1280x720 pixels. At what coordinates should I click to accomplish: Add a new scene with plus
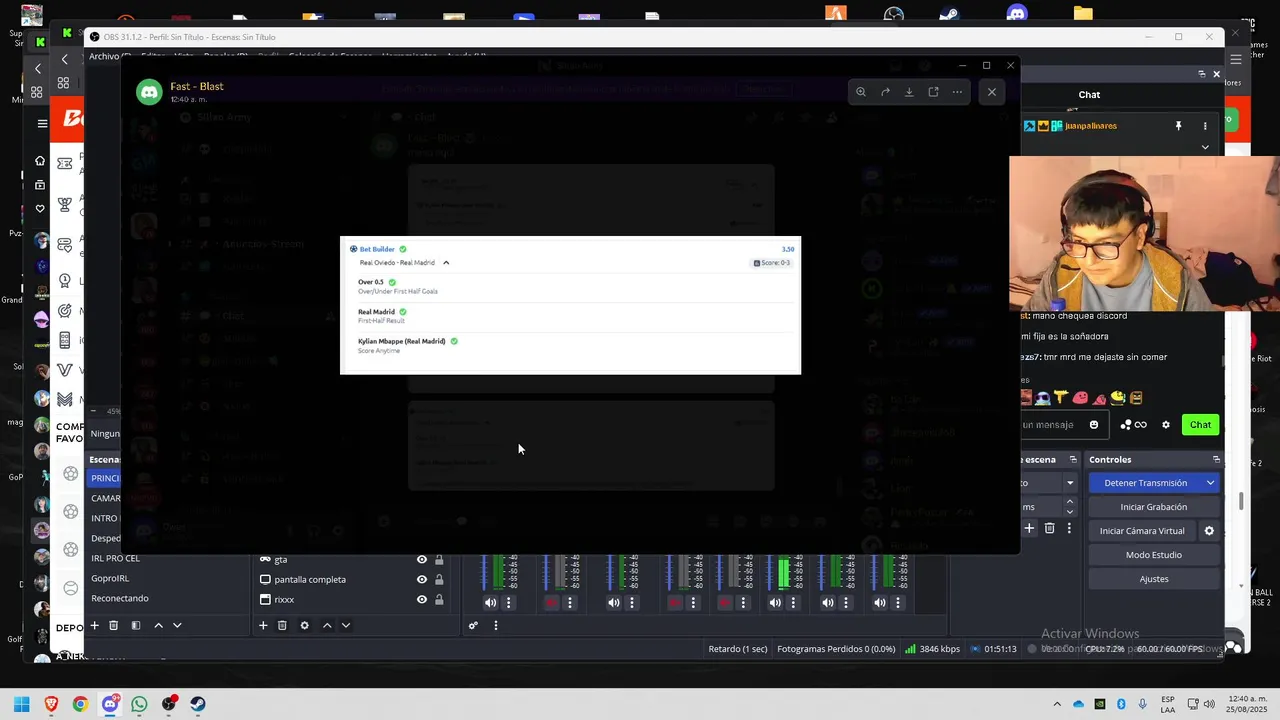tap(95, 626)
